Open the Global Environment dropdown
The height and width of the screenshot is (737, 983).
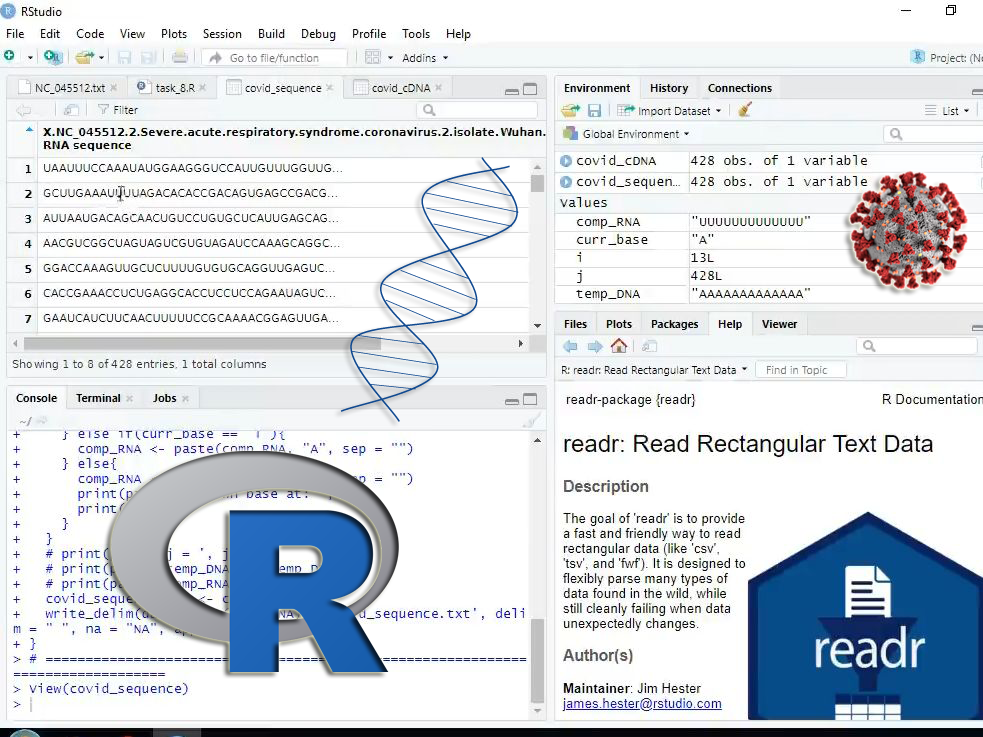[x=626, y=134]
